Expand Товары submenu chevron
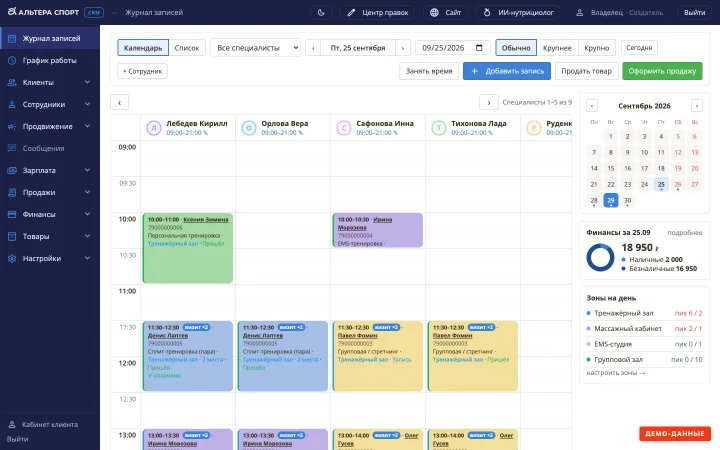The image size is (720, 450). click(x=87, y=236)
